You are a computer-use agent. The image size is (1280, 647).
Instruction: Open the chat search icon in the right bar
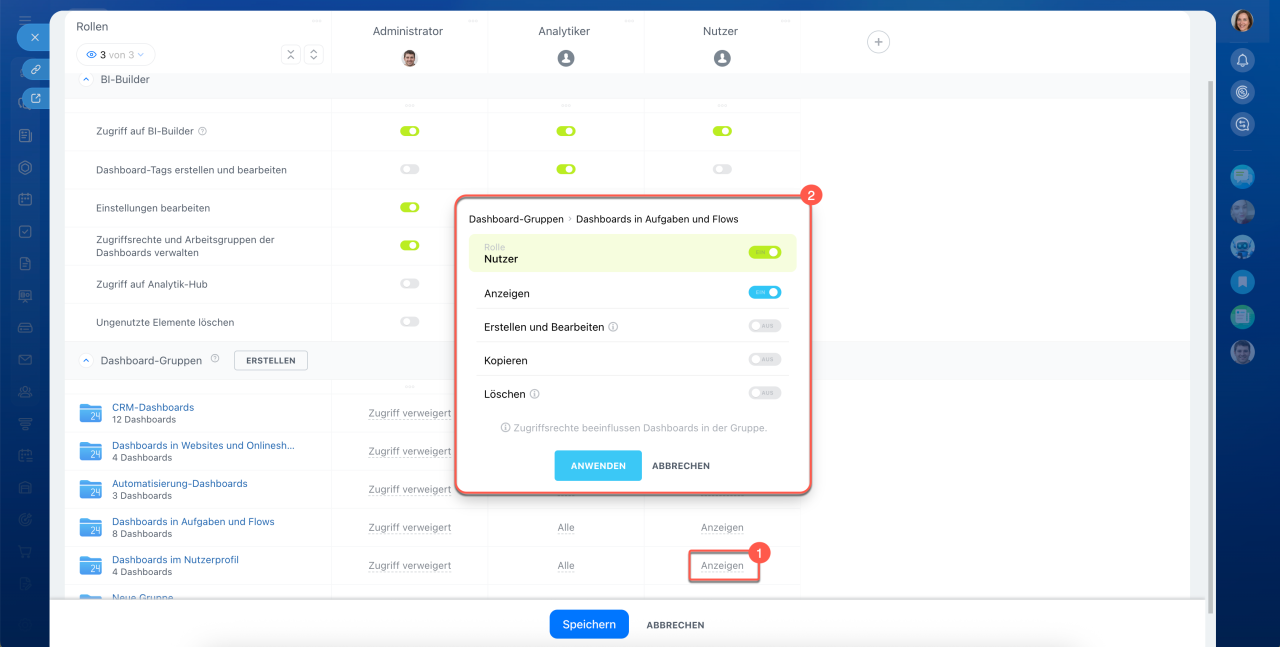pos(1242,124)
